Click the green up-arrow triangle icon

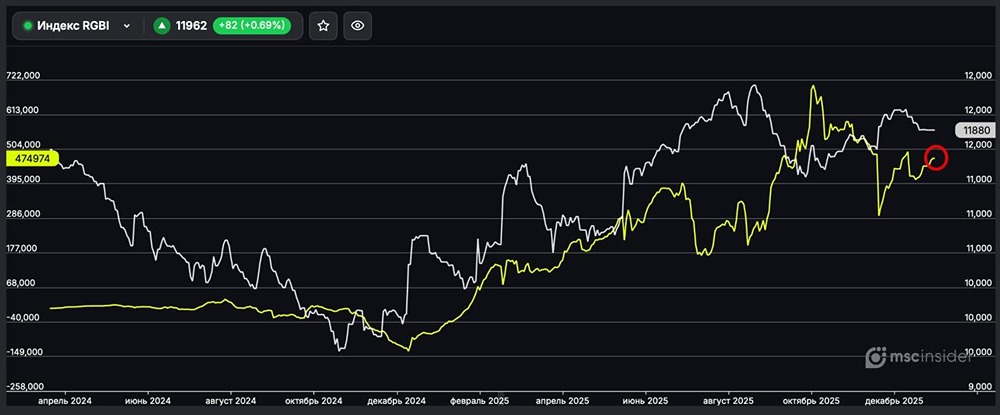[x=163, y=26]
